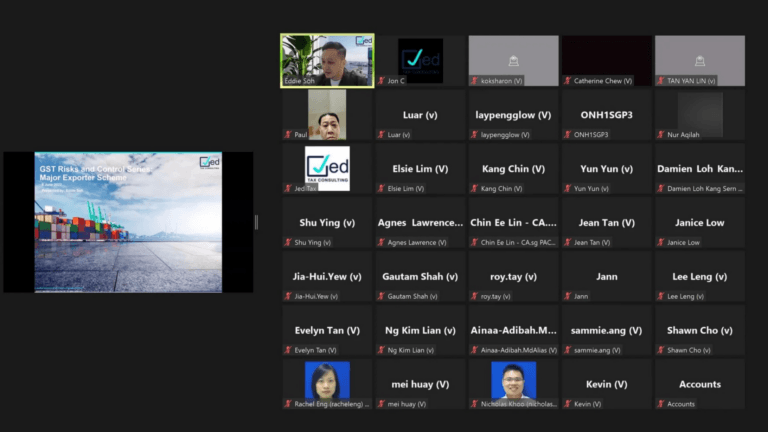Click large name 'Shu Ying (v)'

pos(327,223)
